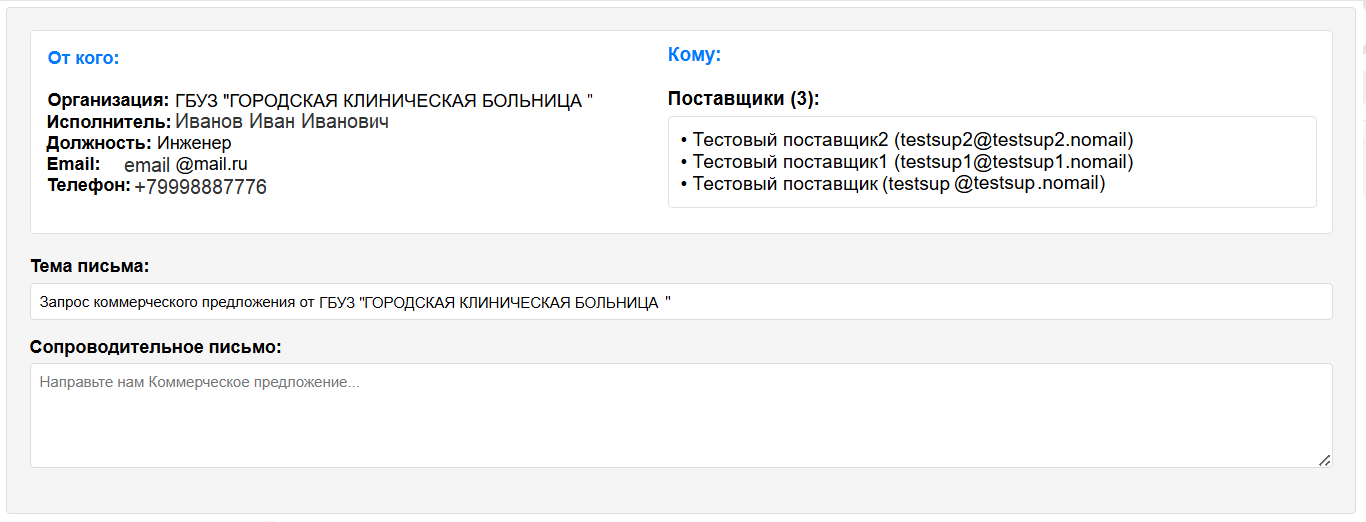Screen dimensions: 1366x522
Task: Click the sender email address email@mail.ru
Action: (x=186, y=165)
